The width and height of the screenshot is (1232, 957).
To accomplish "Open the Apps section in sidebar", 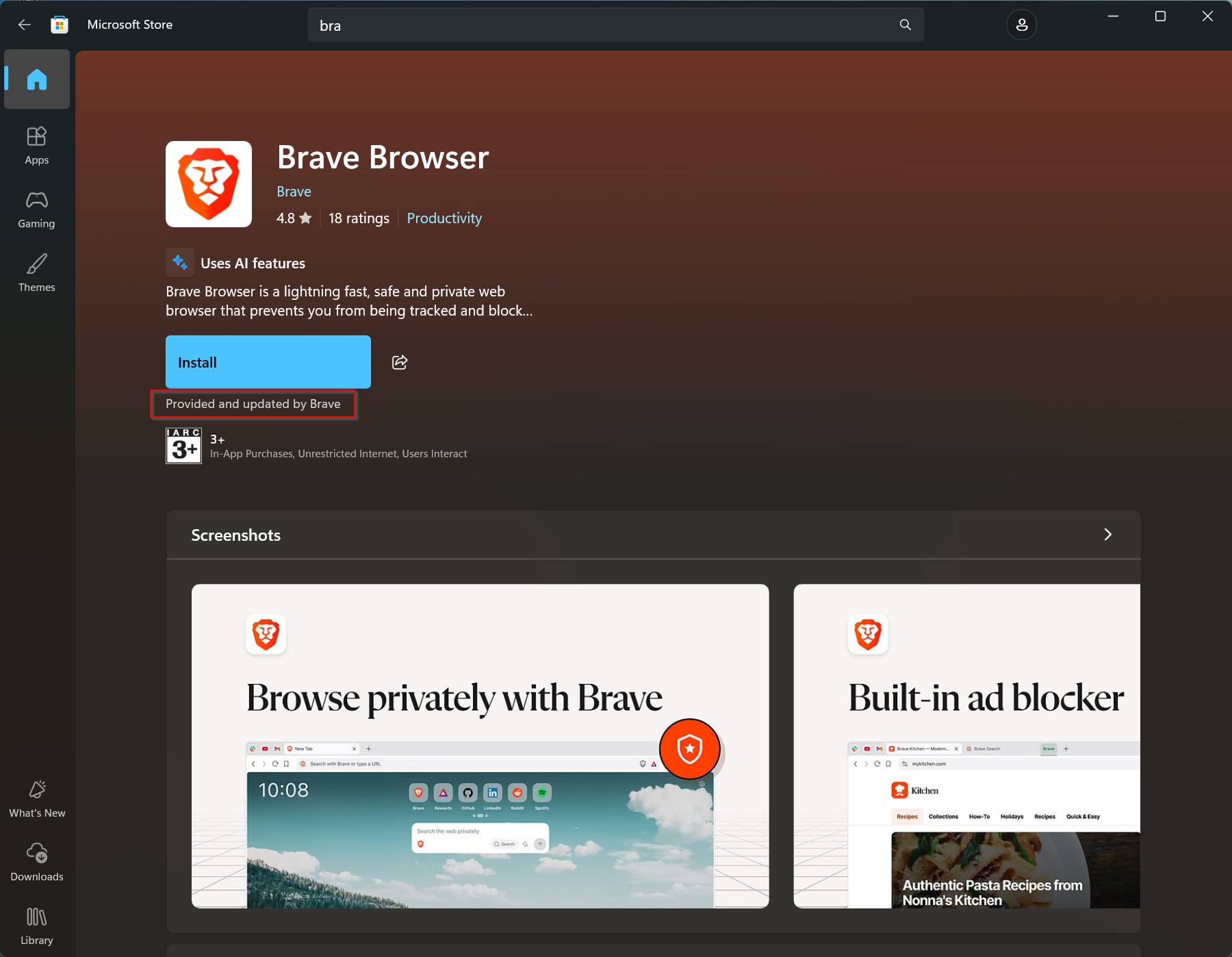I will (37, 145).
